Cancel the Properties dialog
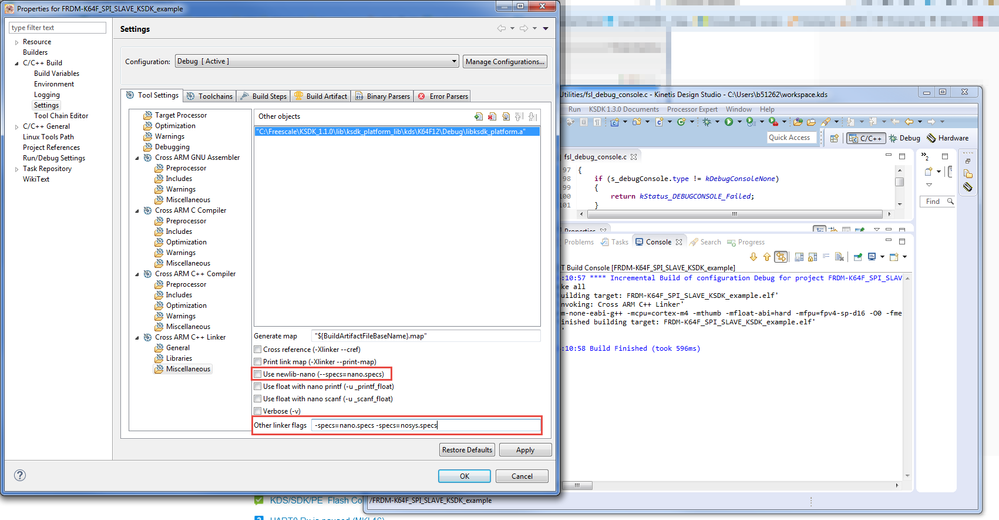This screenshot has width=999, height=520. click(522, 476)
